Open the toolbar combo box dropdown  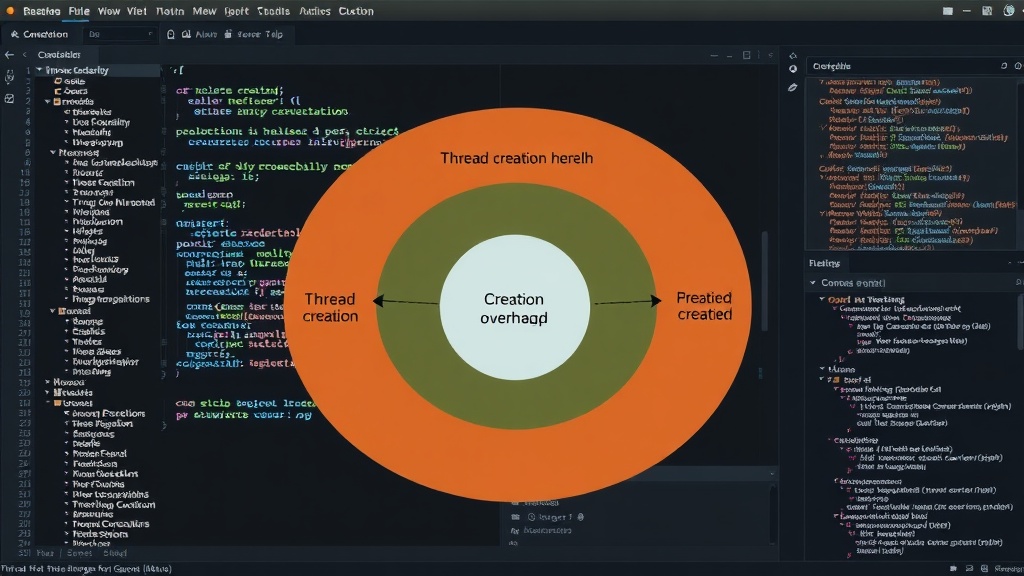(x=119, y=34)
